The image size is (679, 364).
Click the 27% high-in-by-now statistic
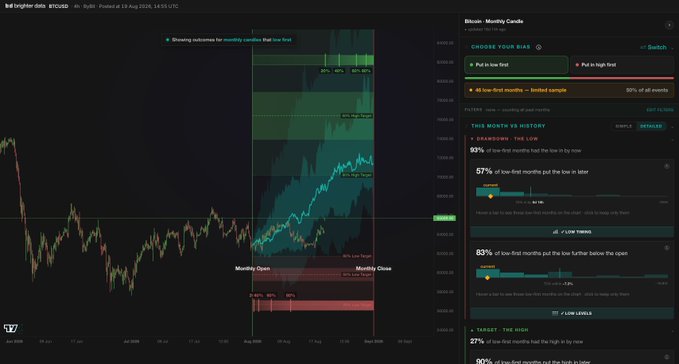(x=526, y=341)
